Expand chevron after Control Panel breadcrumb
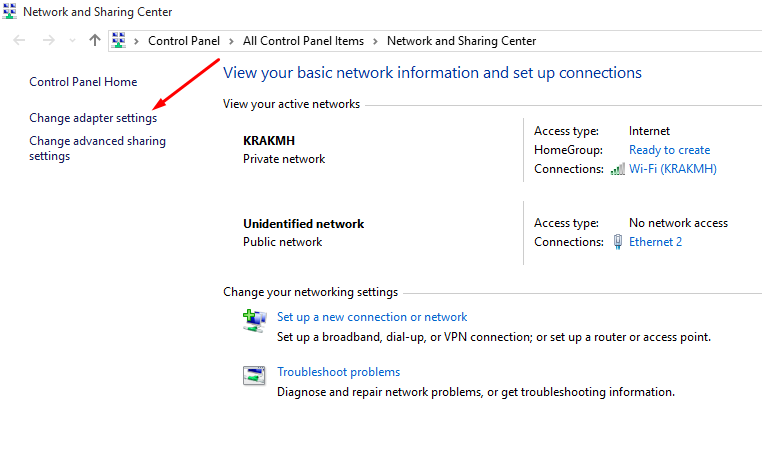Image resolution: width=762 pixels, height=472 pixels. (x=231, y=41)
